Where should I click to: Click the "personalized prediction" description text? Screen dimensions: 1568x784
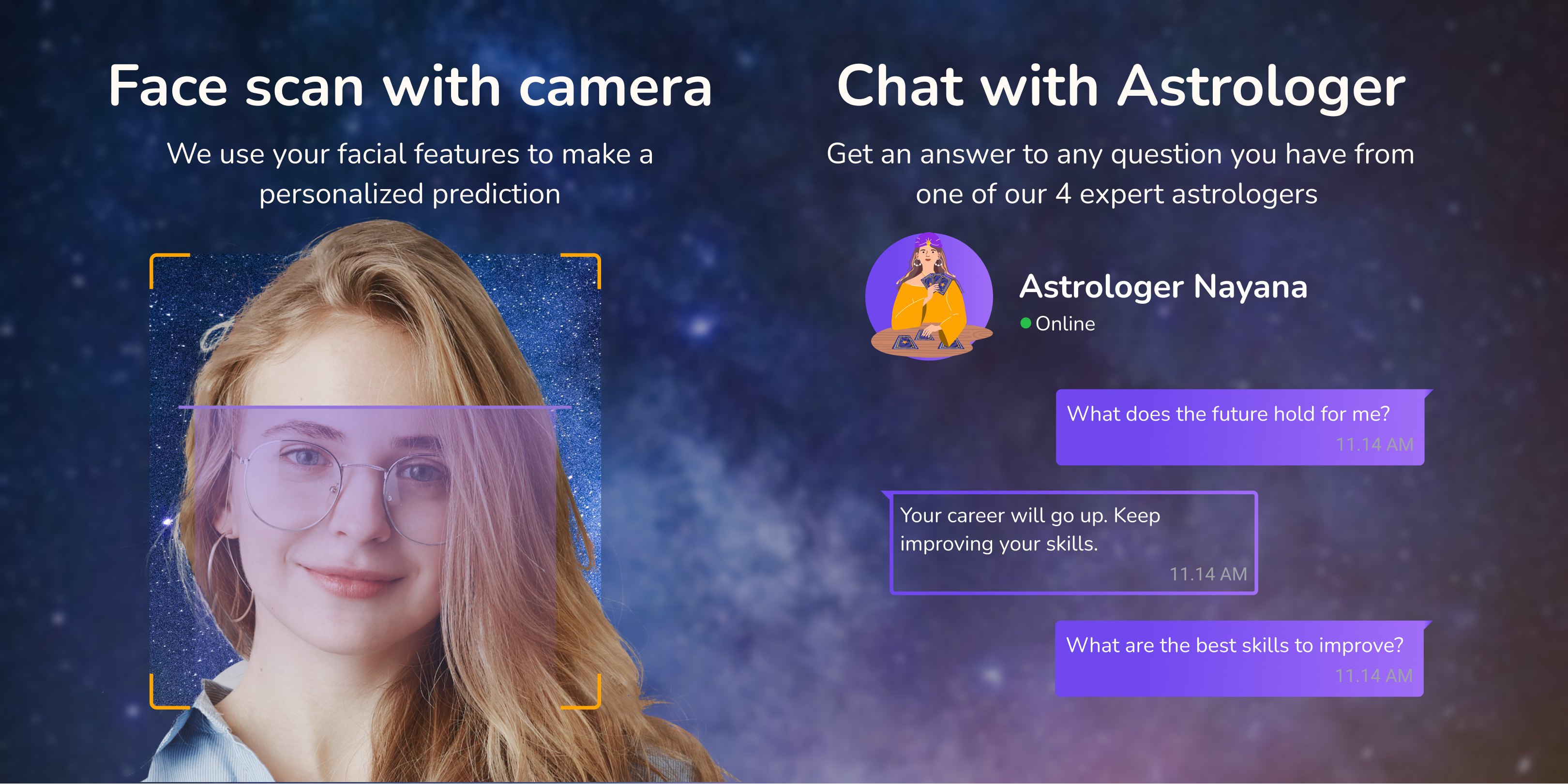[409, 194]
